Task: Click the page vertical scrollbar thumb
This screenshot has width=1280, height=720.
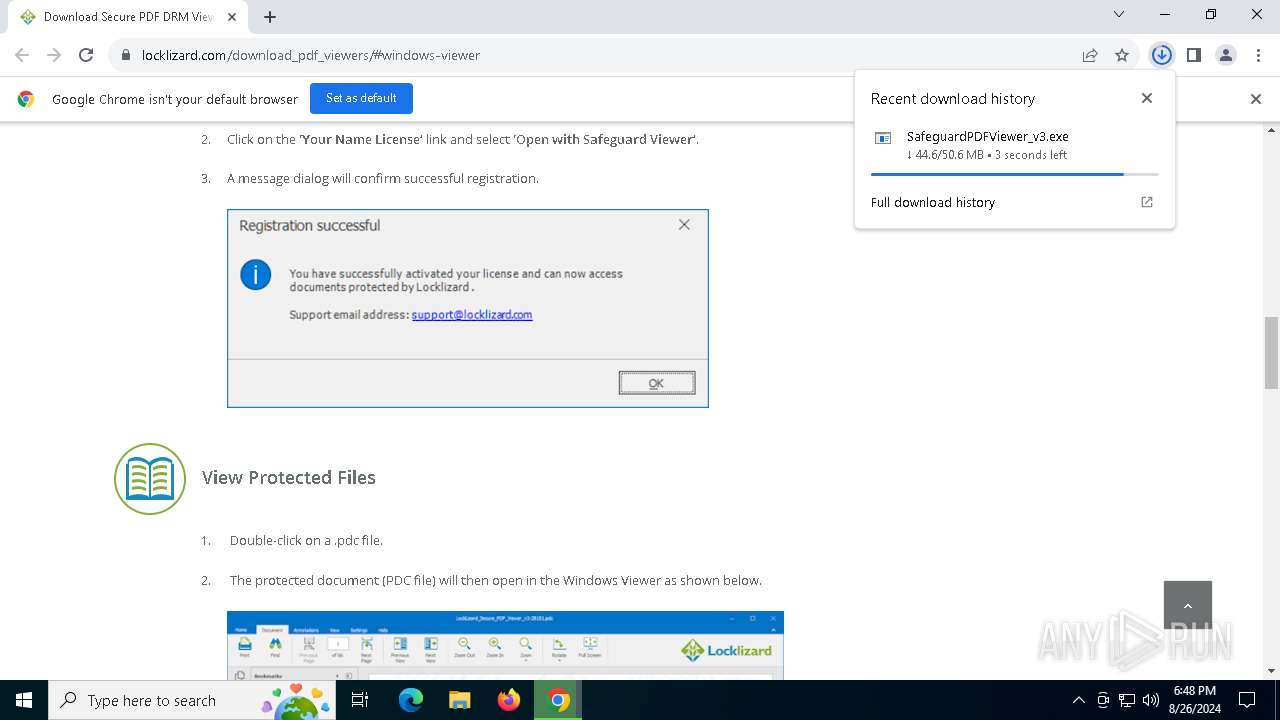Action: click(1271, 352)
